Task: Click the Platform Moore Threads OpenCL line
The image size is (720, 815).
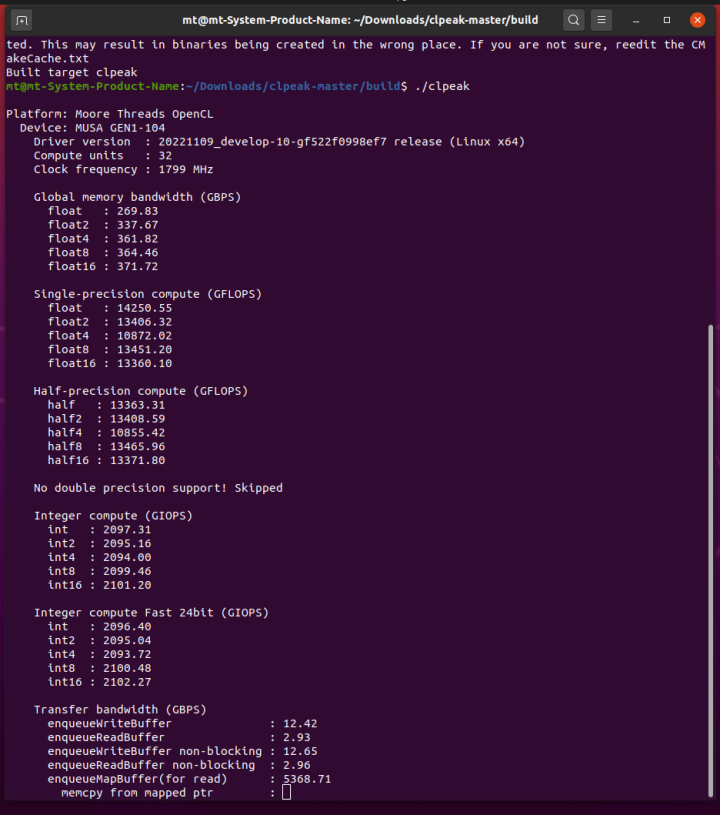Action: tap(110, 114)
